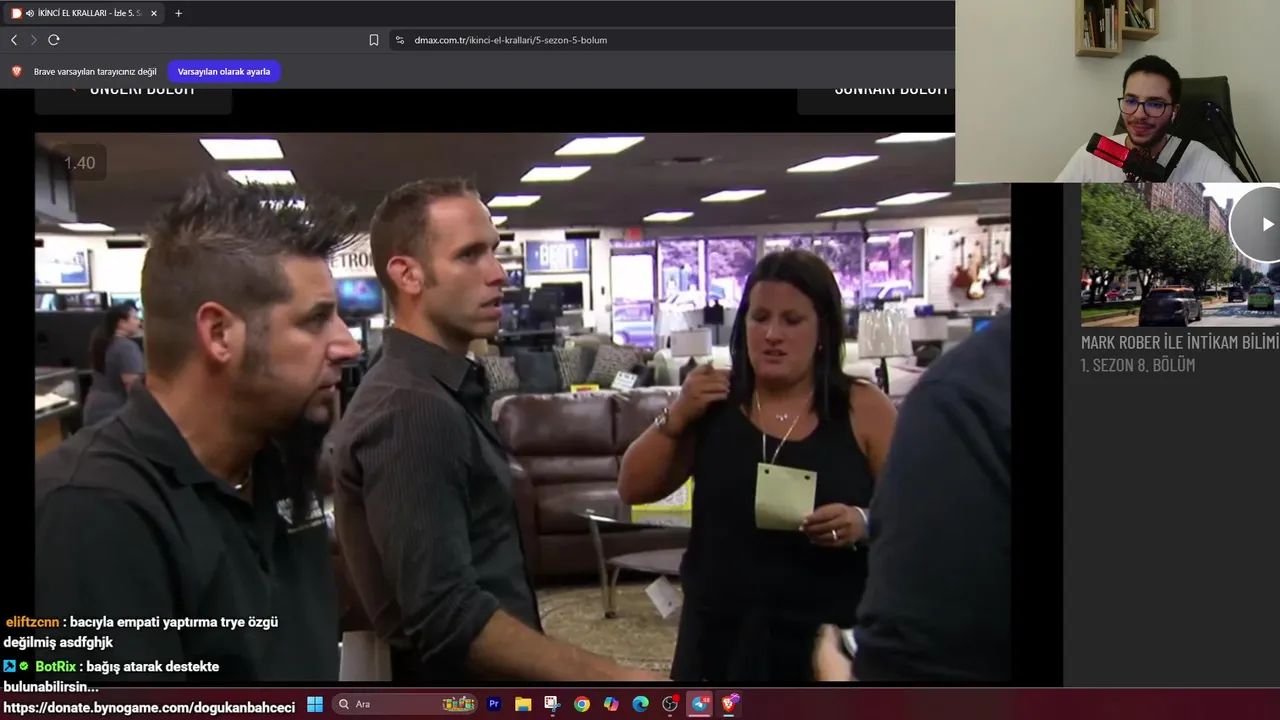This screenshot has width=1280, height=720.
Task: Reload the page with the refresh icon
Action: 54,40
